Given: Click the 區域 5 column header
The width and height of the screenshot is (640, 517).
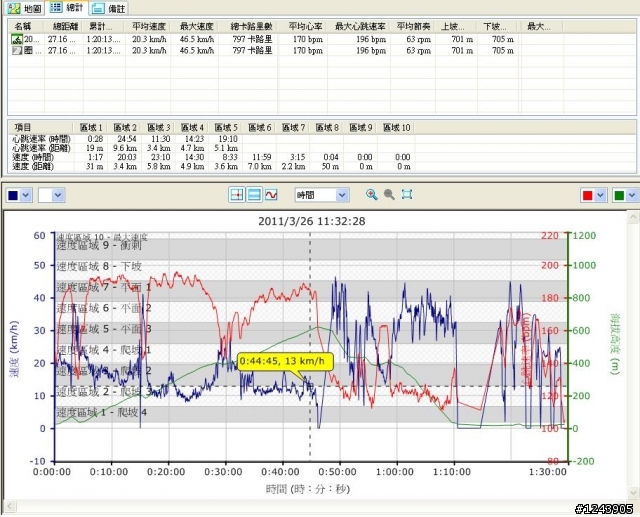Looking at the screenshot, I should tap(225, 127).
